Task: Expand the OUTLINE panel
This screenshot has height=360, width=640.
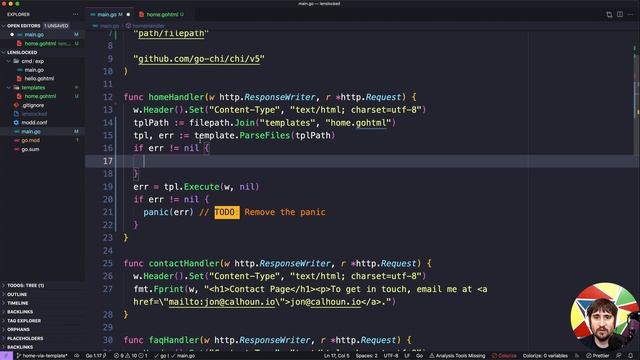Action: 17,294
